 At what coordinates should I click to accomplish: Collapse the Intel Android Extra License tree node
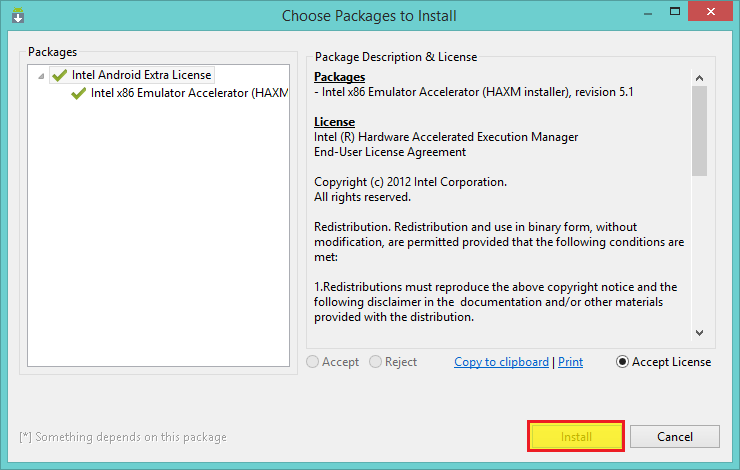click(41, 76)
